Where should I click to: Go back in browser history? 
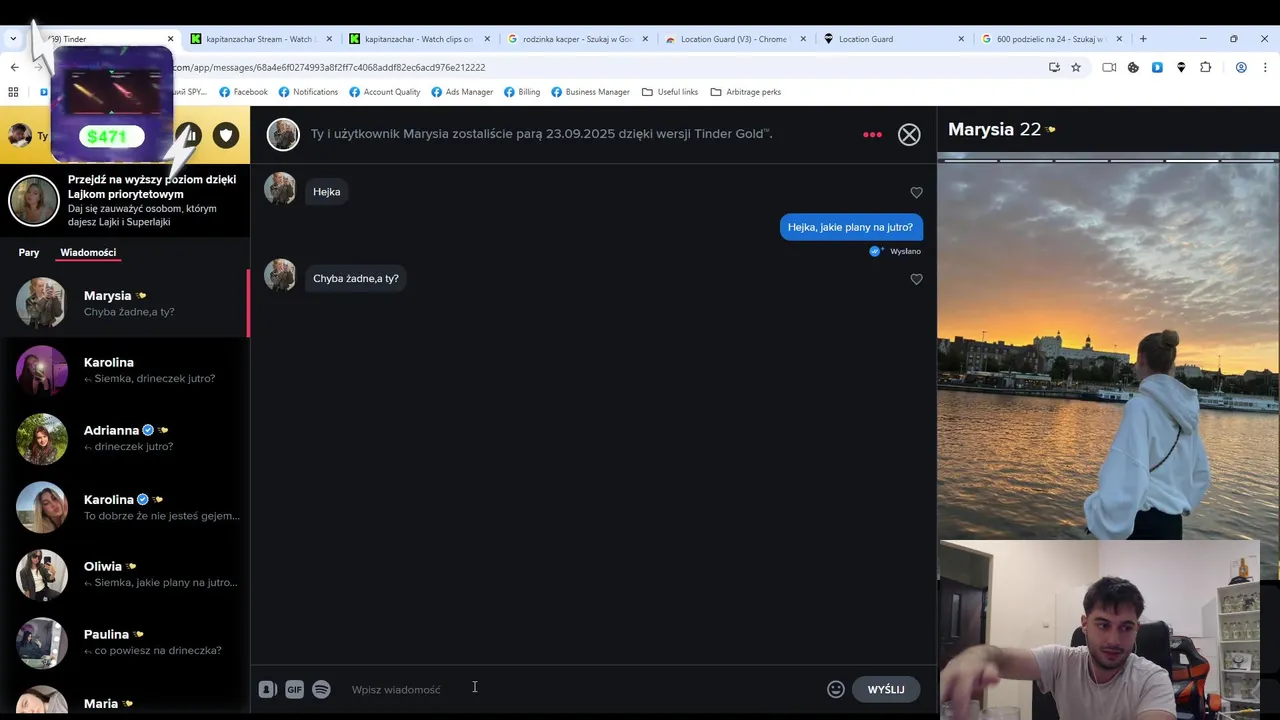(x=14, y=67)
